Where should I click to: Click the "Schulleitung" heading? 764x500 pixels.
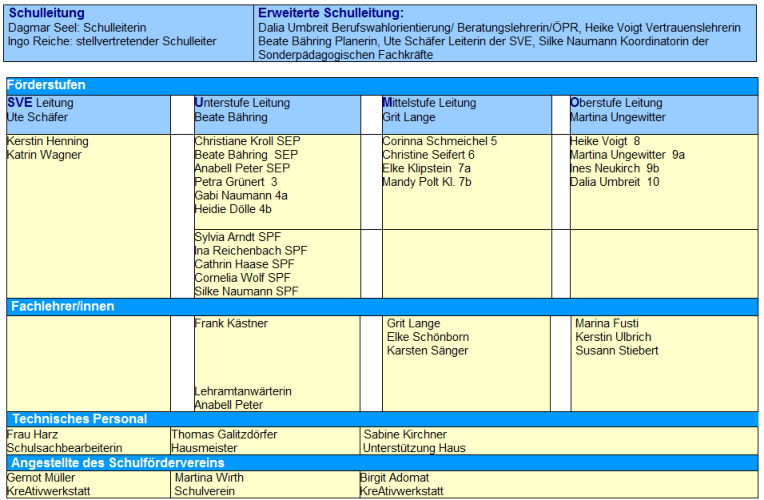pyautogui.click(x=48, y=13)
